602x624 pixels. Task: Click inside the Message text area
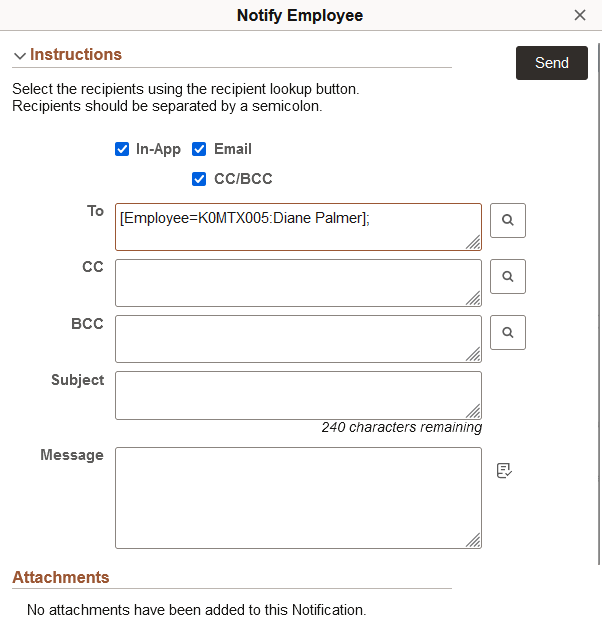[298, 498]
